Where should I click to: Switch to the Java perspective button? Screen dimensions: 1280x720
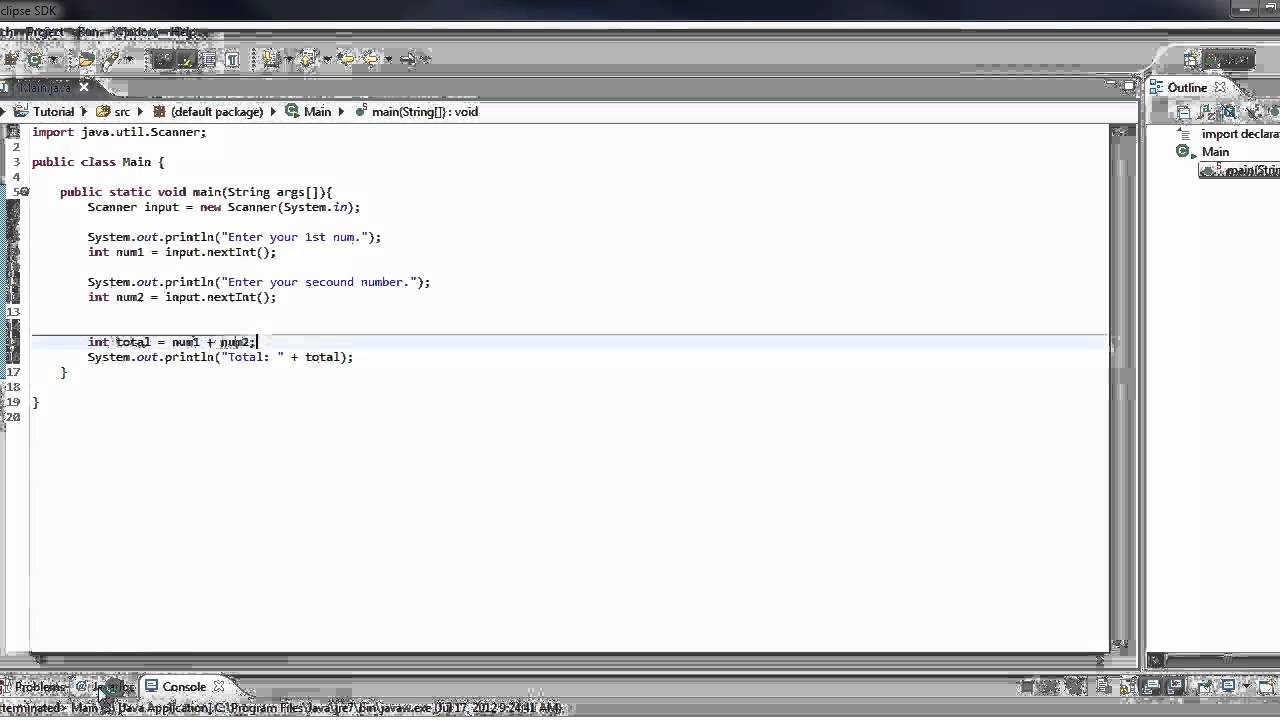tap(1229, 60)
